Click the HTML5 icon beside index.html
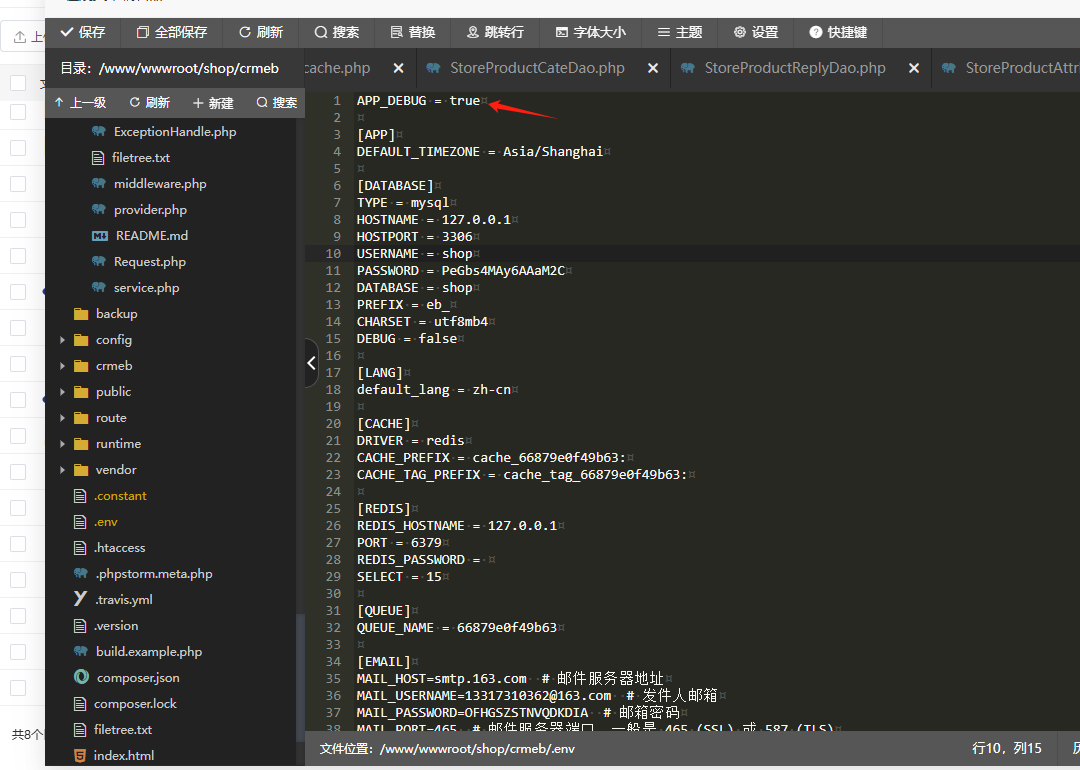1080x770 pixels. 80,756
